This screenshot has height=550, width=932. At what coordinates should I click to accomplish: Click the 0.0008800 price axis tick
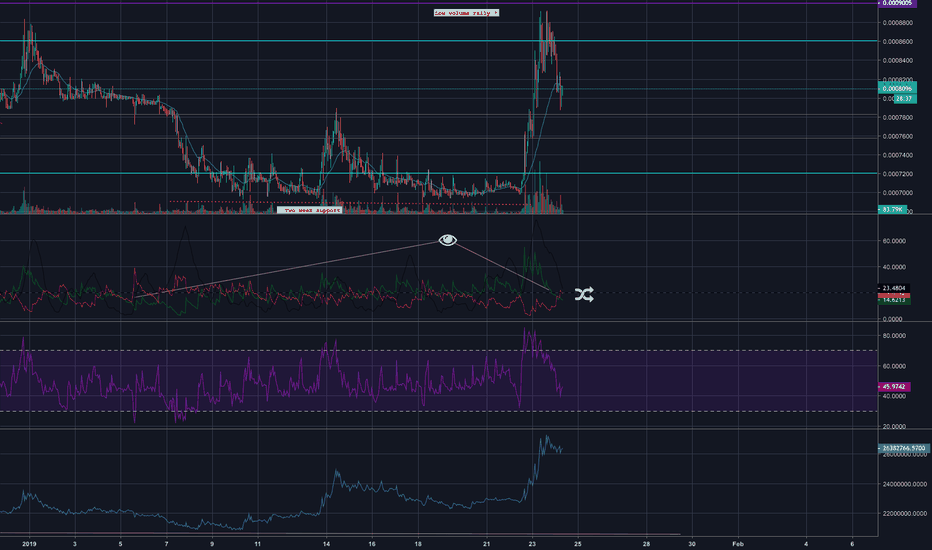click(898, 23)
